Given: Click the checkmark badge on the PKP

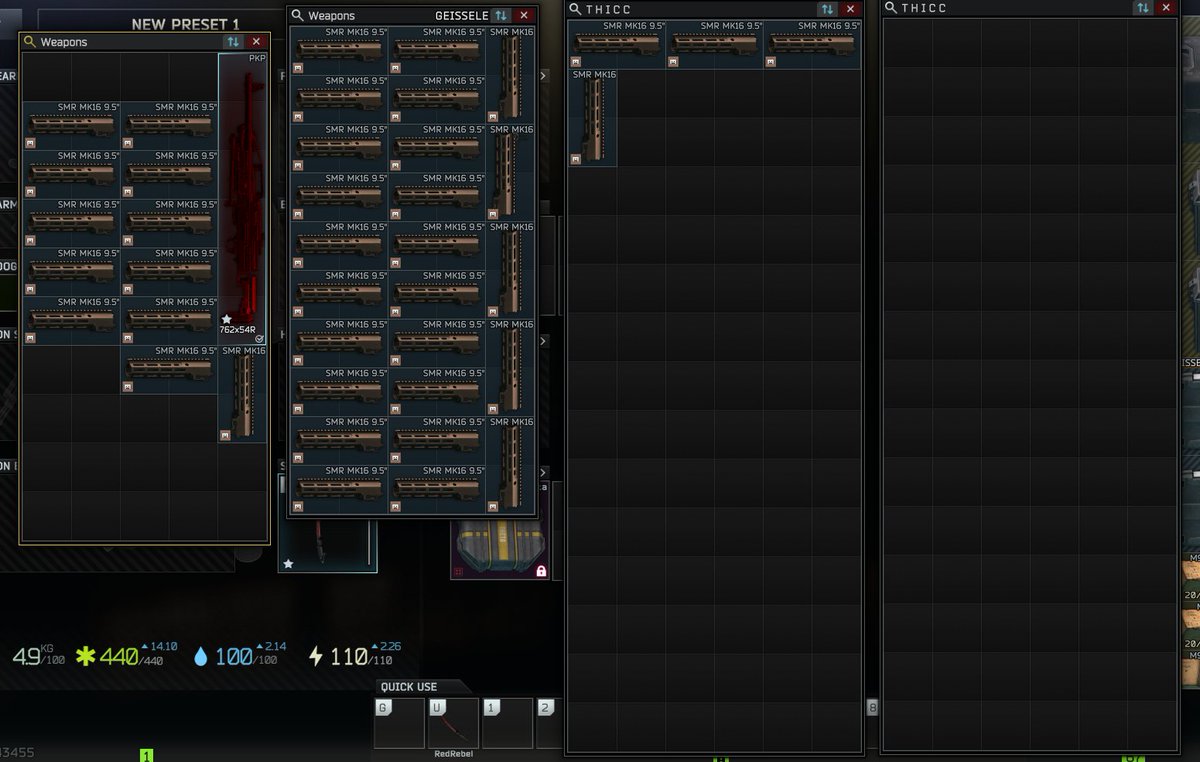Looking at the screenshot, I should (x=259, y=338).
